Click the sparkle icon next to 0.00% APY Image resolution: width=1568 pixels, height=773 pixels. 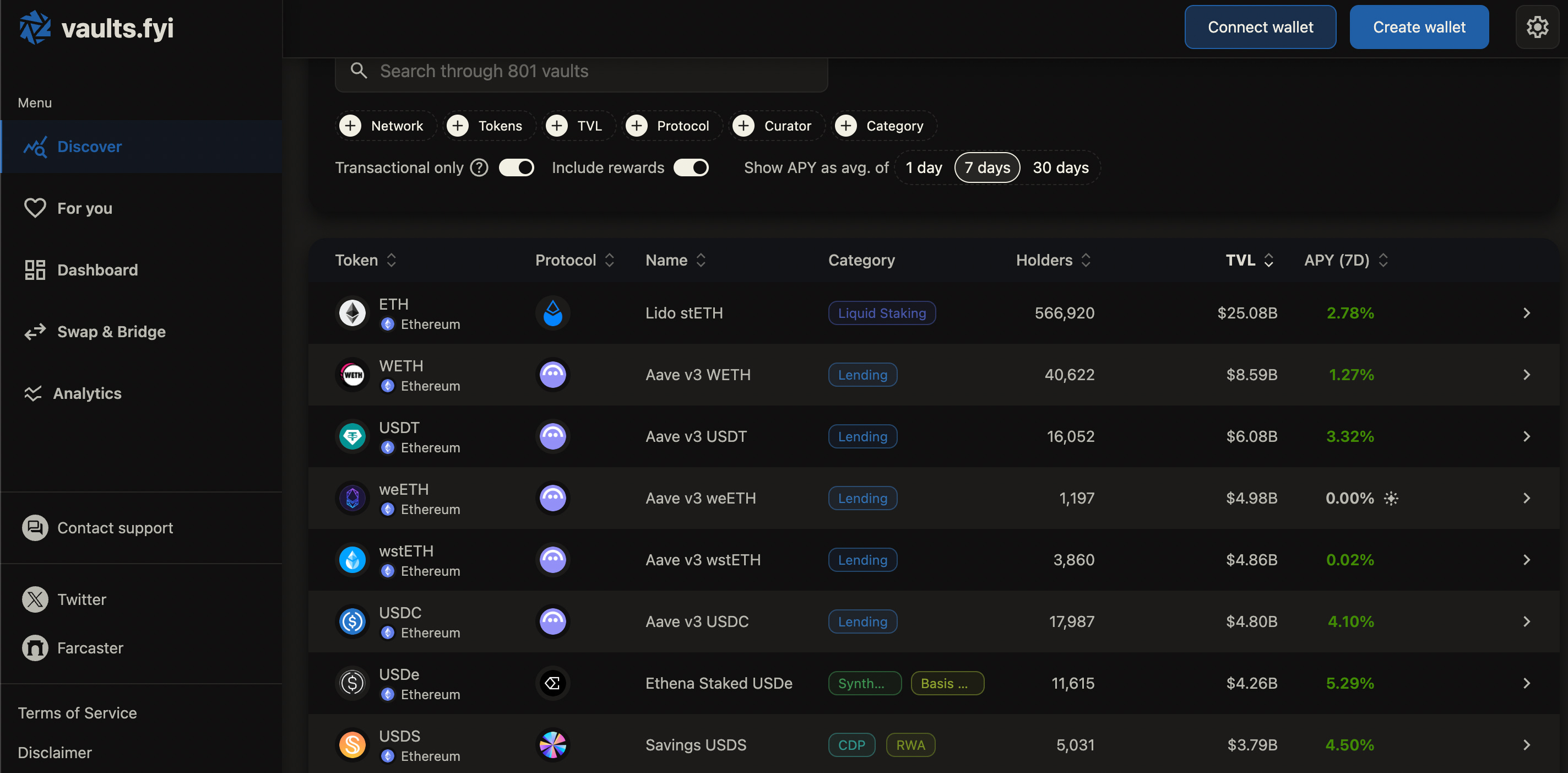click(x=1391, y=498)
